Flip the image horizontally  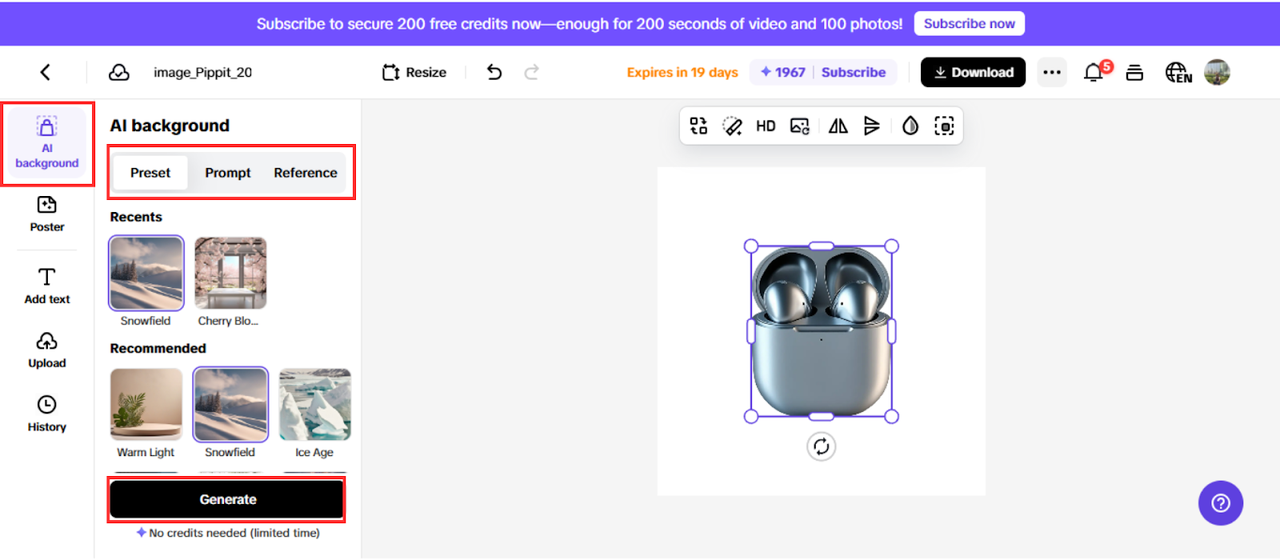[x=838, y=126]
